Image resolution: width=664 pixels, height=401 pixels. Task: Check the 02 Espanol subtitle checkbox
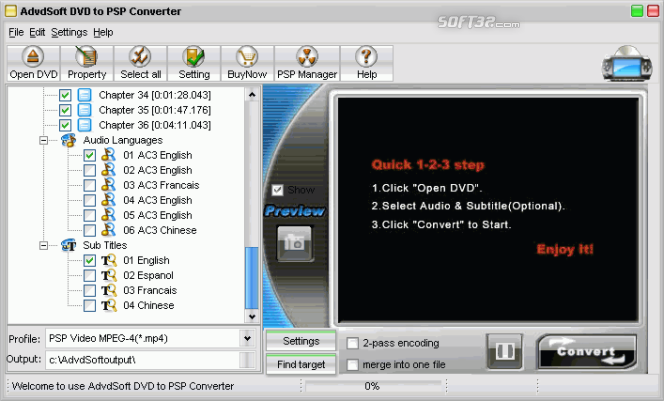point(89,275)
